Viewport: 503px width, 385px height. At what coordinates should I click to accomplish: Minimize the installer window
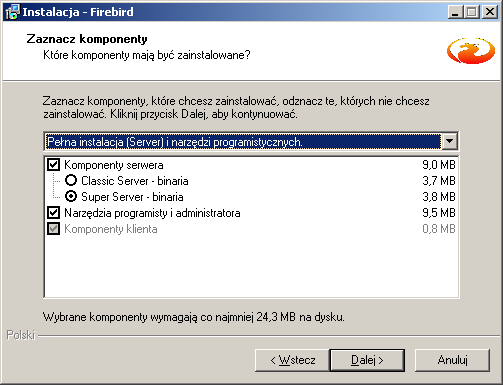pyautogui.click(x=455, y=12)
